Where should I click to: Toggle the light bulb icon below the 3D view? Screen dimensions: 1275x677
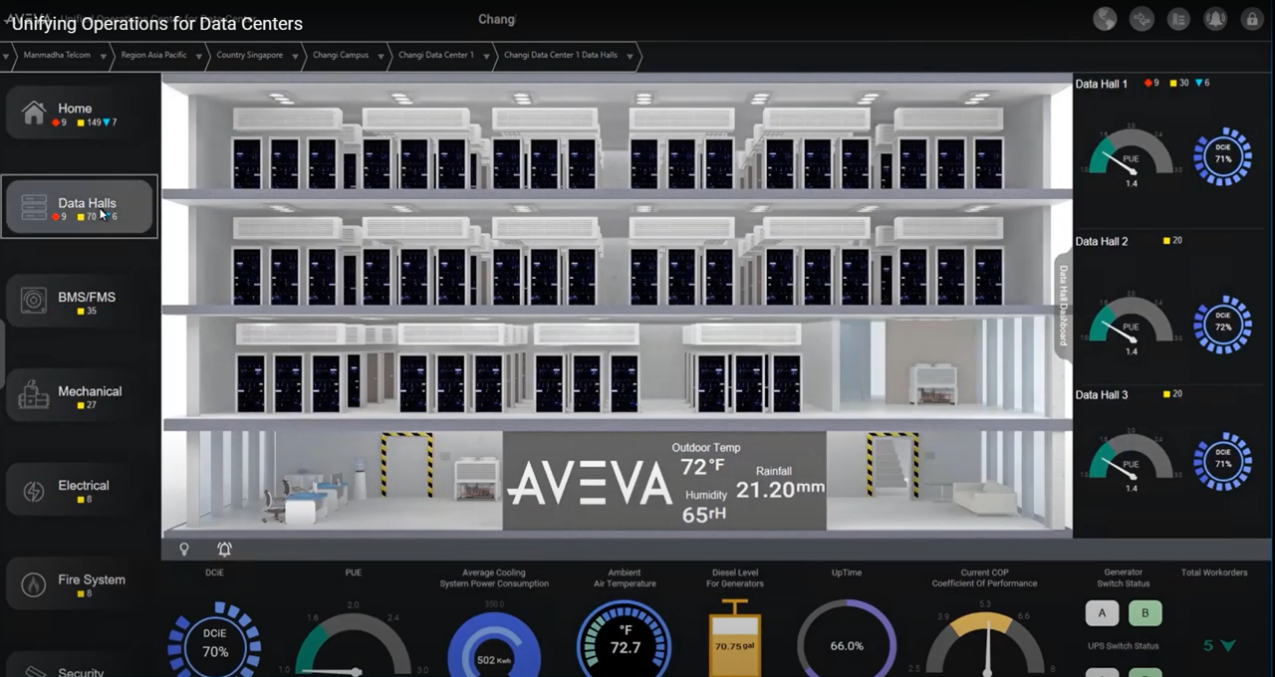tap(184, 549)
